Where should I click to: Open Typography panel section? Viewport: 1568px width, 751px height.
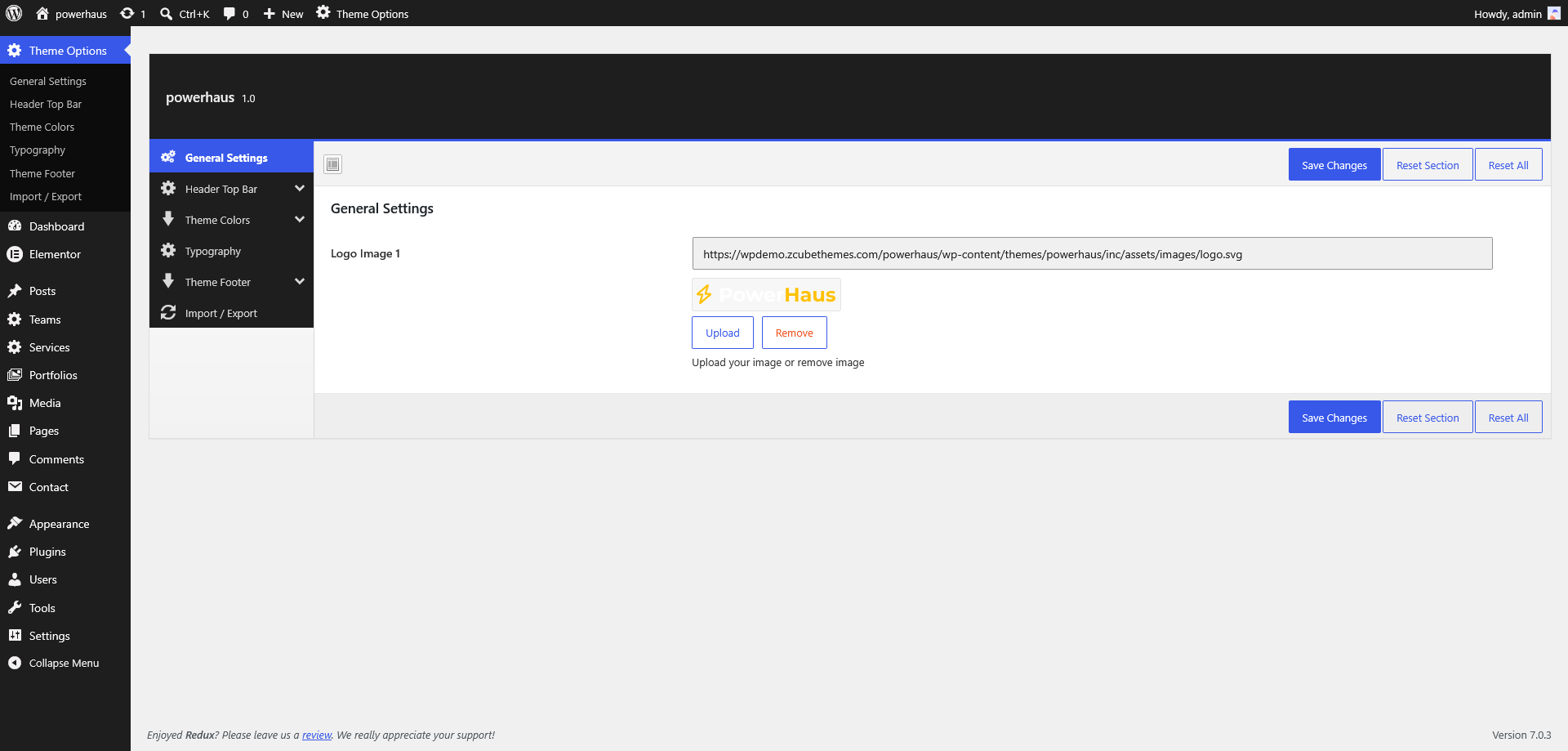pos(231,251)
